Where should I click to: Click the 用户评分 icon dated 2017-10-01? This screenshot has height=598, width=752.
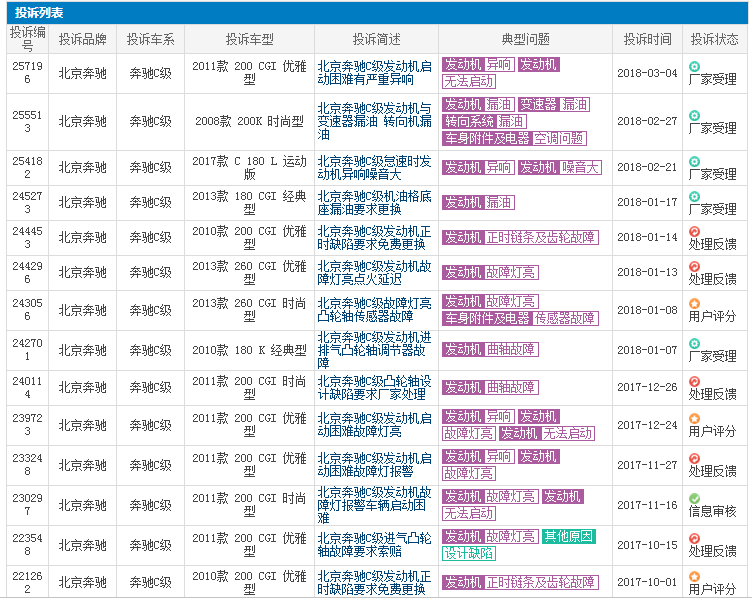pos(694,575)
